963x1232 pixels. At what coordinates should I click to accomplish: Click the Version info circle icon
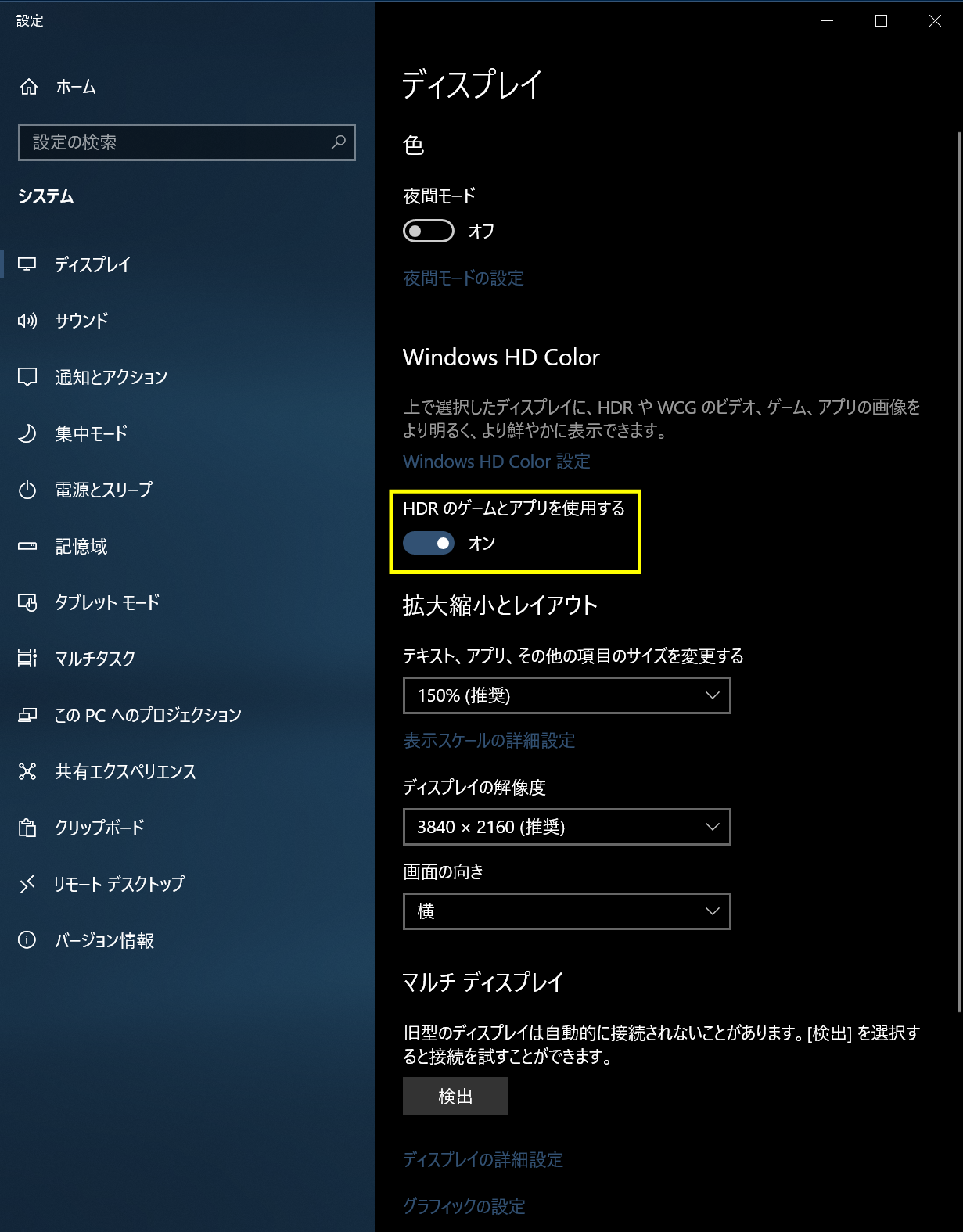click(x=27, y=940)
